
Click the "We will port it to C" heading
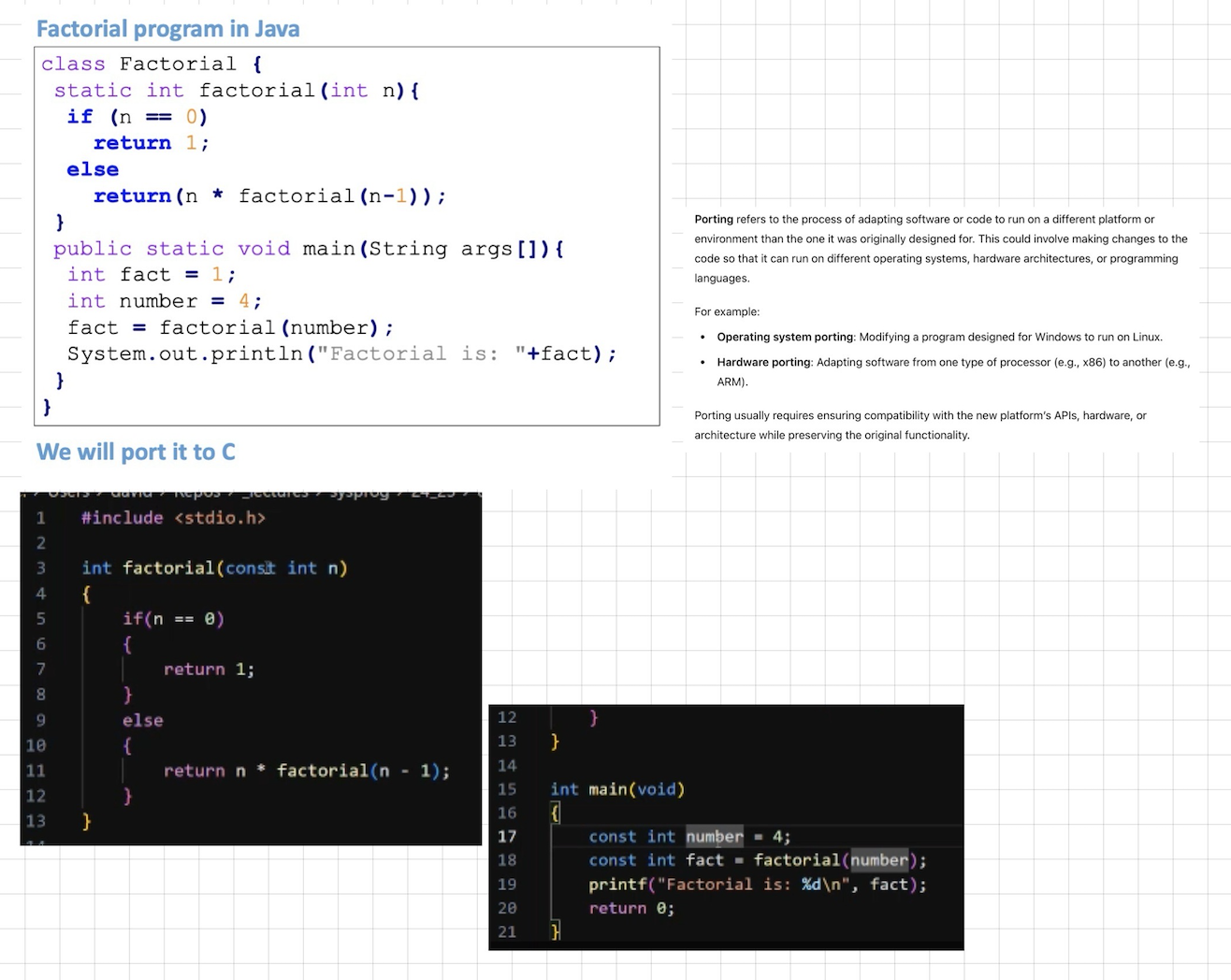click(136, 453)
